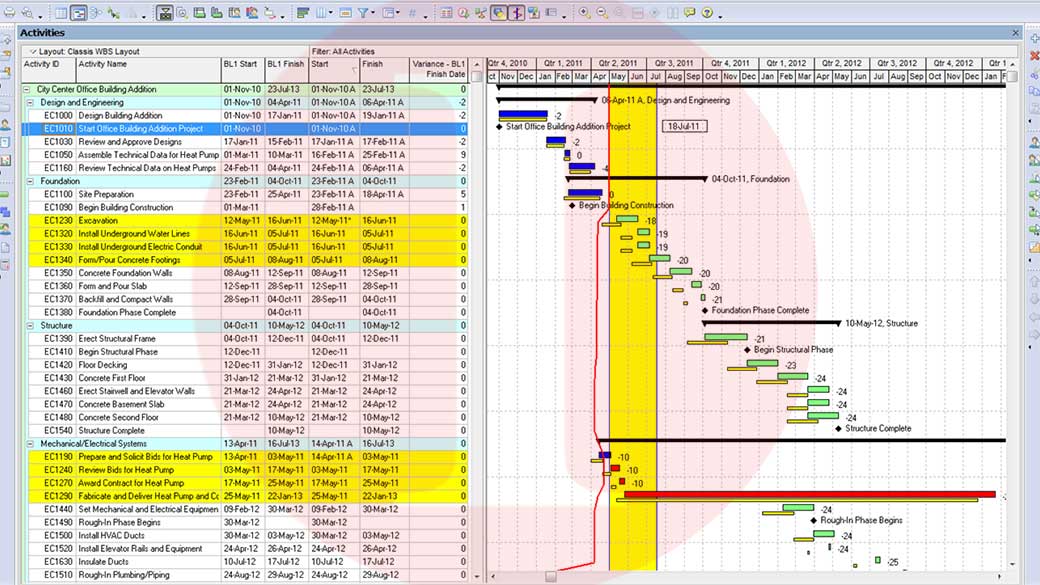Click the long red Fabricate Heat Pump bar
This screenshot has width=1040, height=585.
coord(810,494)
